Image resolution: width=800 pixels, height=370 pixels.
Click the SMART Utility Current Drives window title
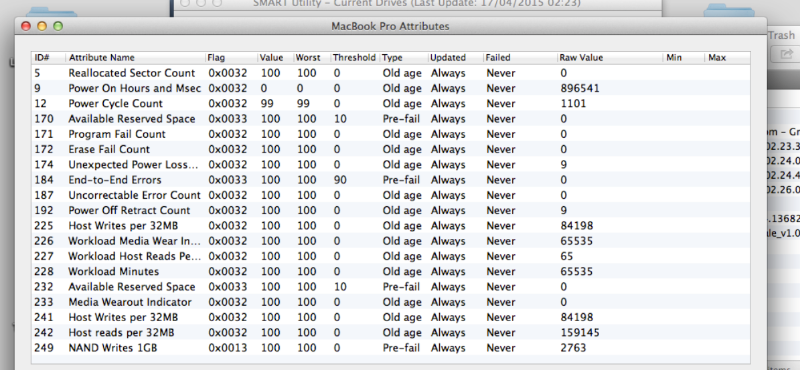pos(417,4)
